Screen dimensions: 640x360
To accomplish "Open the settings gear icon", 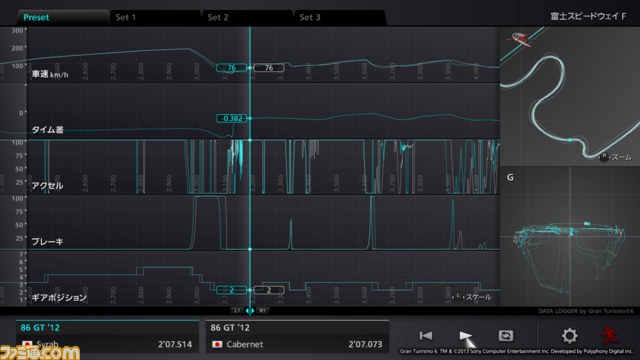I will [x=569, y=336].
